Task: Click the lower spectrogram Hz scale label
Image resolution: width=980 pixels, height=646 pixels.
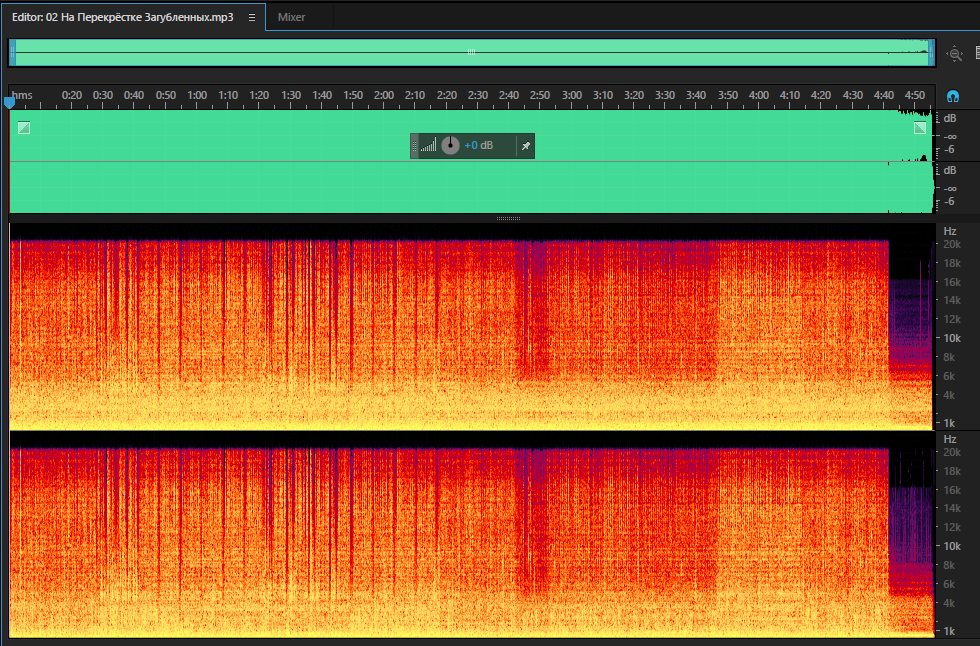Action: pos(950,439)
